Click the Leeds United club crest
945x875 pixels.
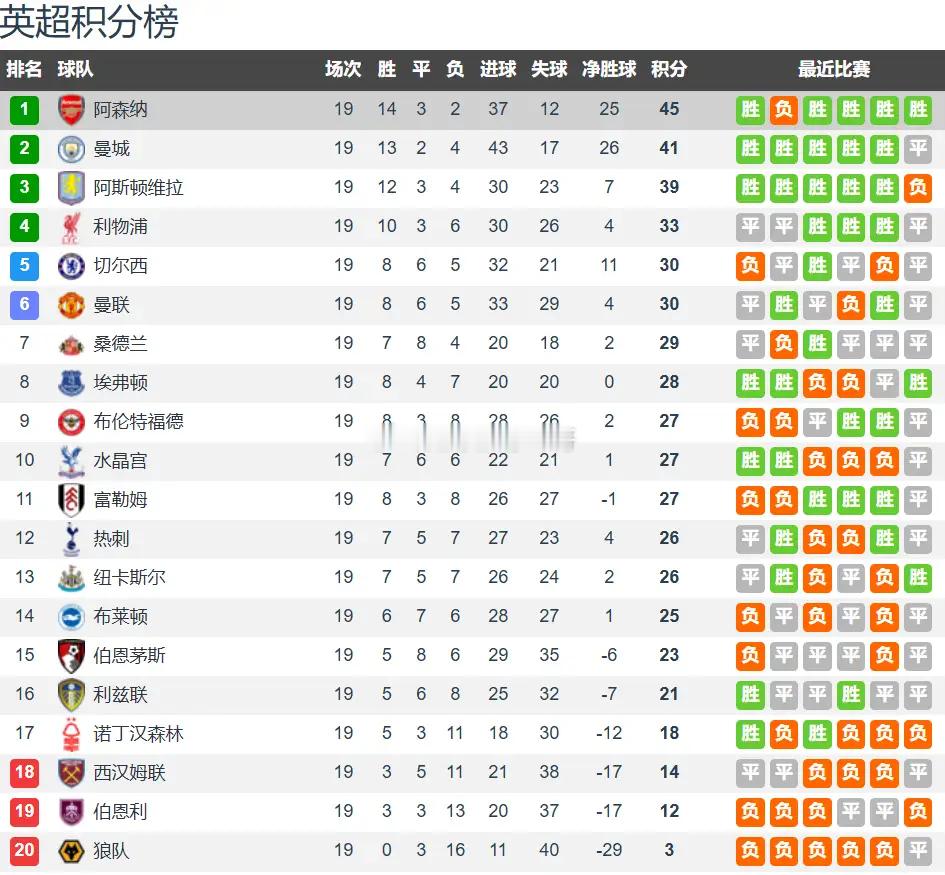pyautogui.click(x=71, y=695)
